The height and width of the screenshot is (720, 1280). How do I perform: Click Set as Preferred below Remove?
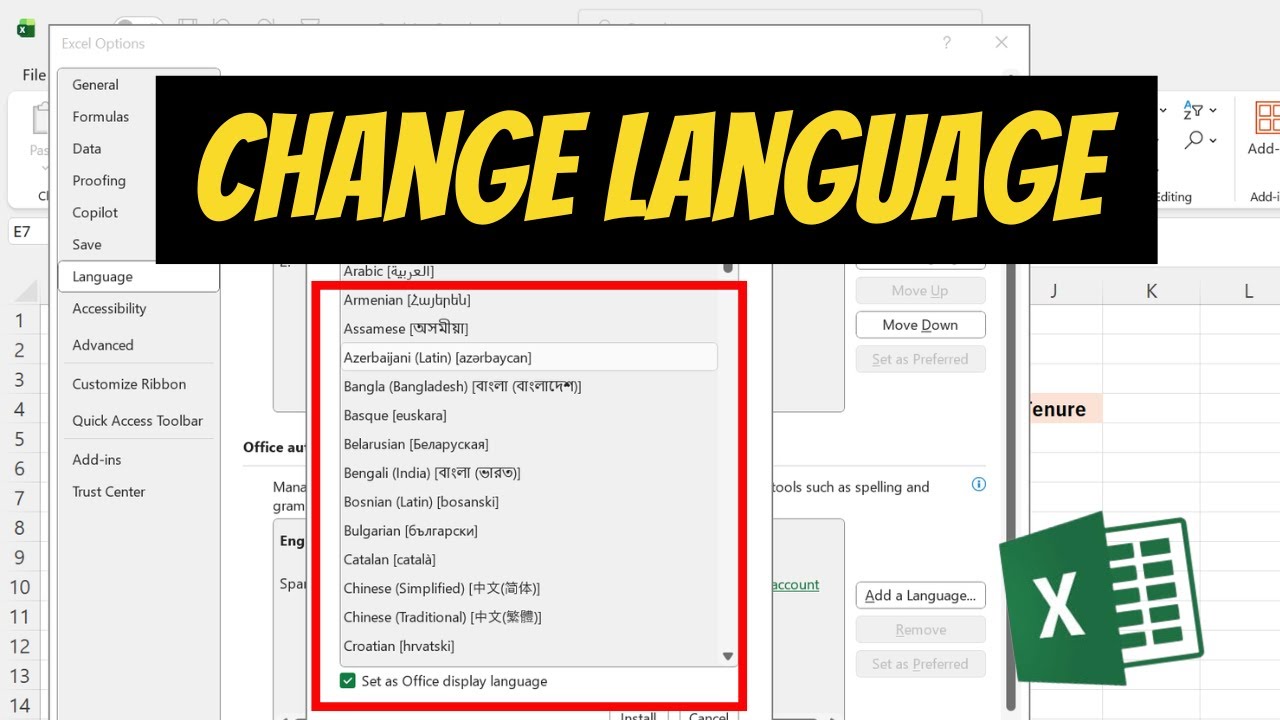920,664
